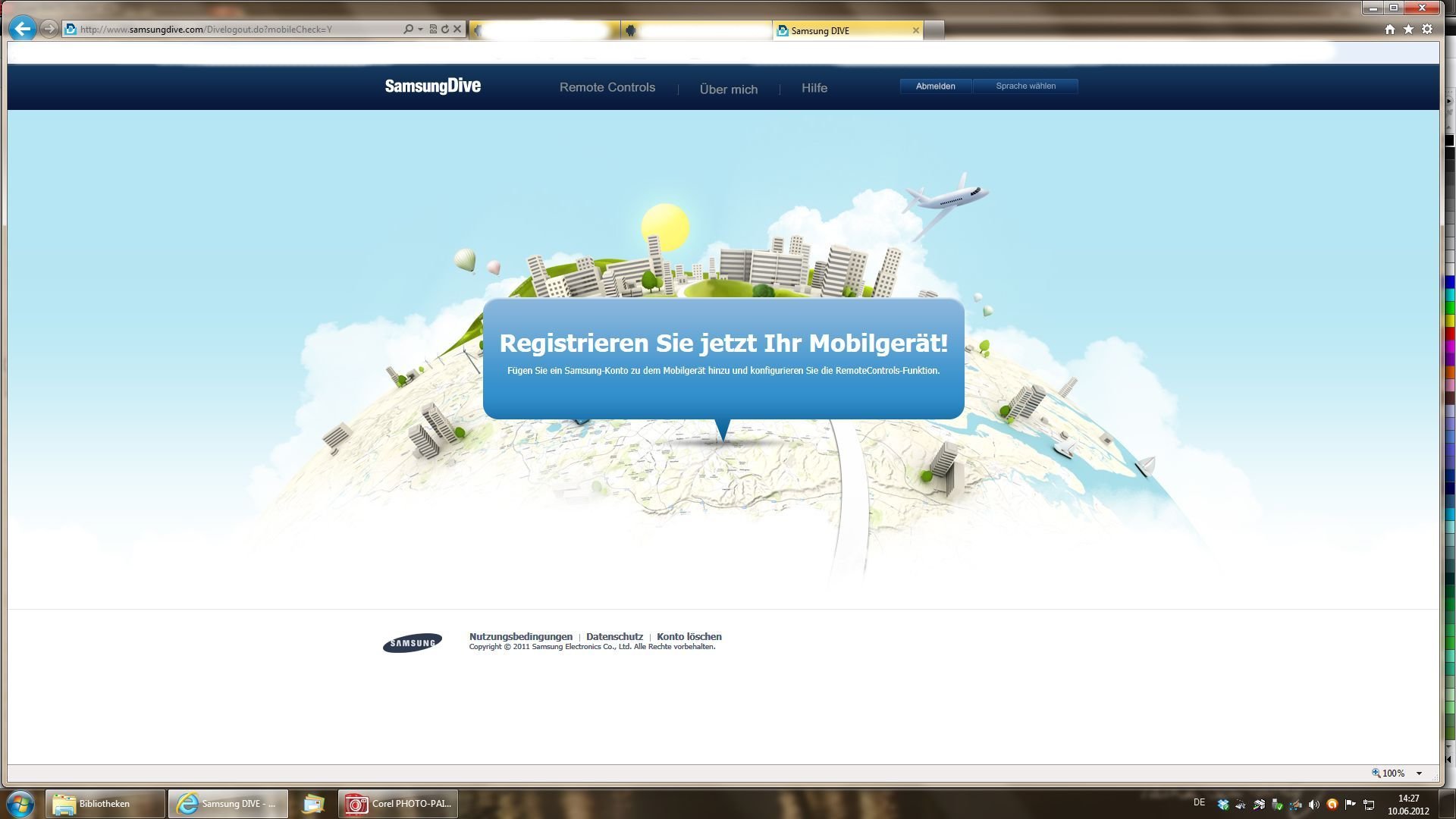The height and width of the screenshot is (819, 1456).
Task: Open the Nutzungsbedingungen link
Action: click(x=520, y=636)
